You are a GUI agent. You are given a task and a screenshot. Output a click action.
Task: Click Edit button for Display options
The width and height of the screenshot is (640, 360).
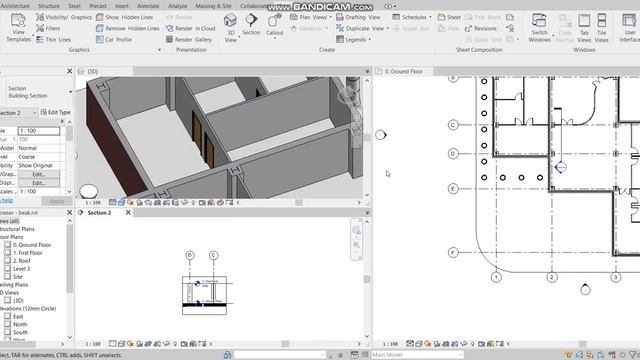pyautogui.click(x=39, y=183)
